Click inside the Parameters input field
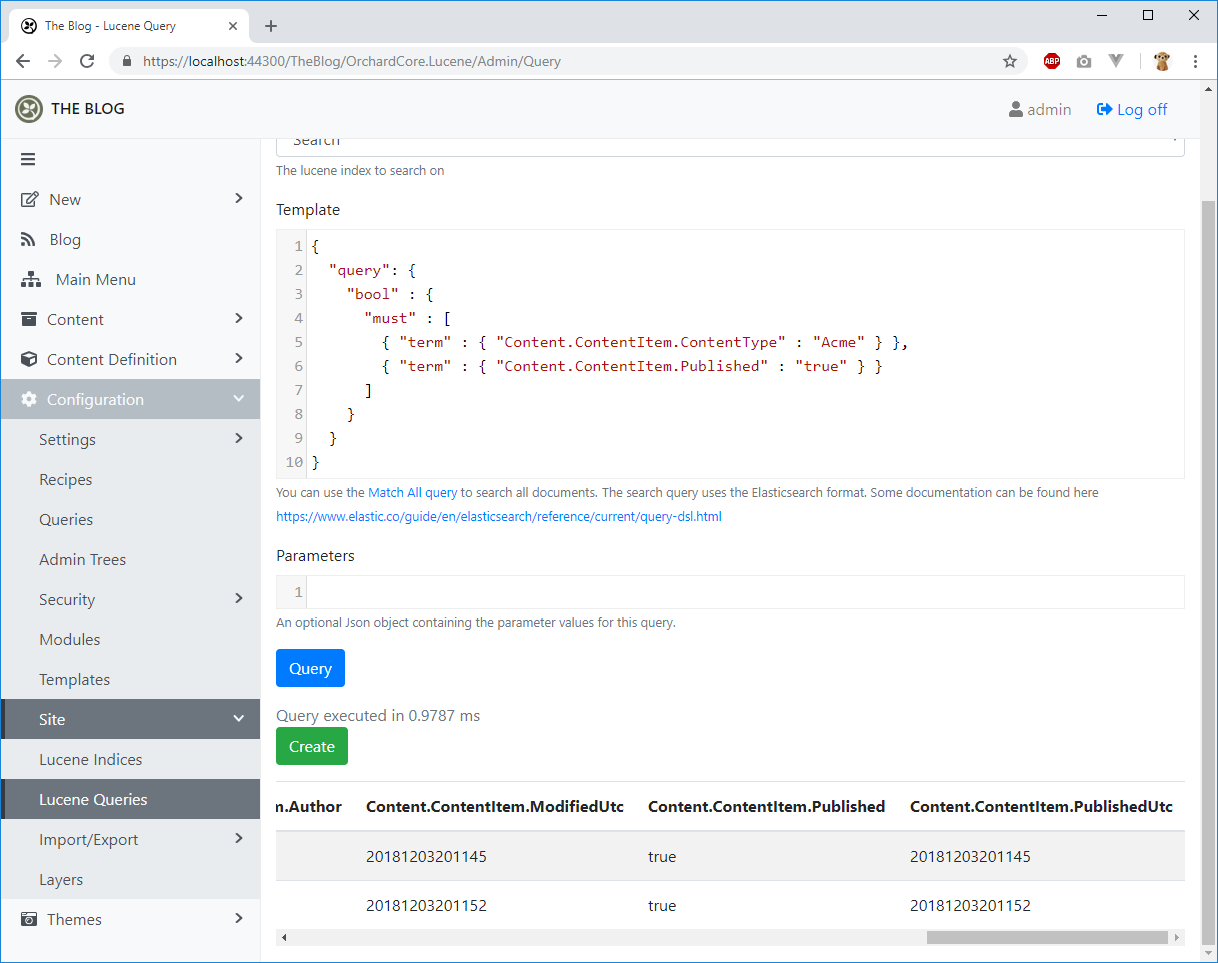Viewport: 1218px width, 963px height. click(700, 592)
